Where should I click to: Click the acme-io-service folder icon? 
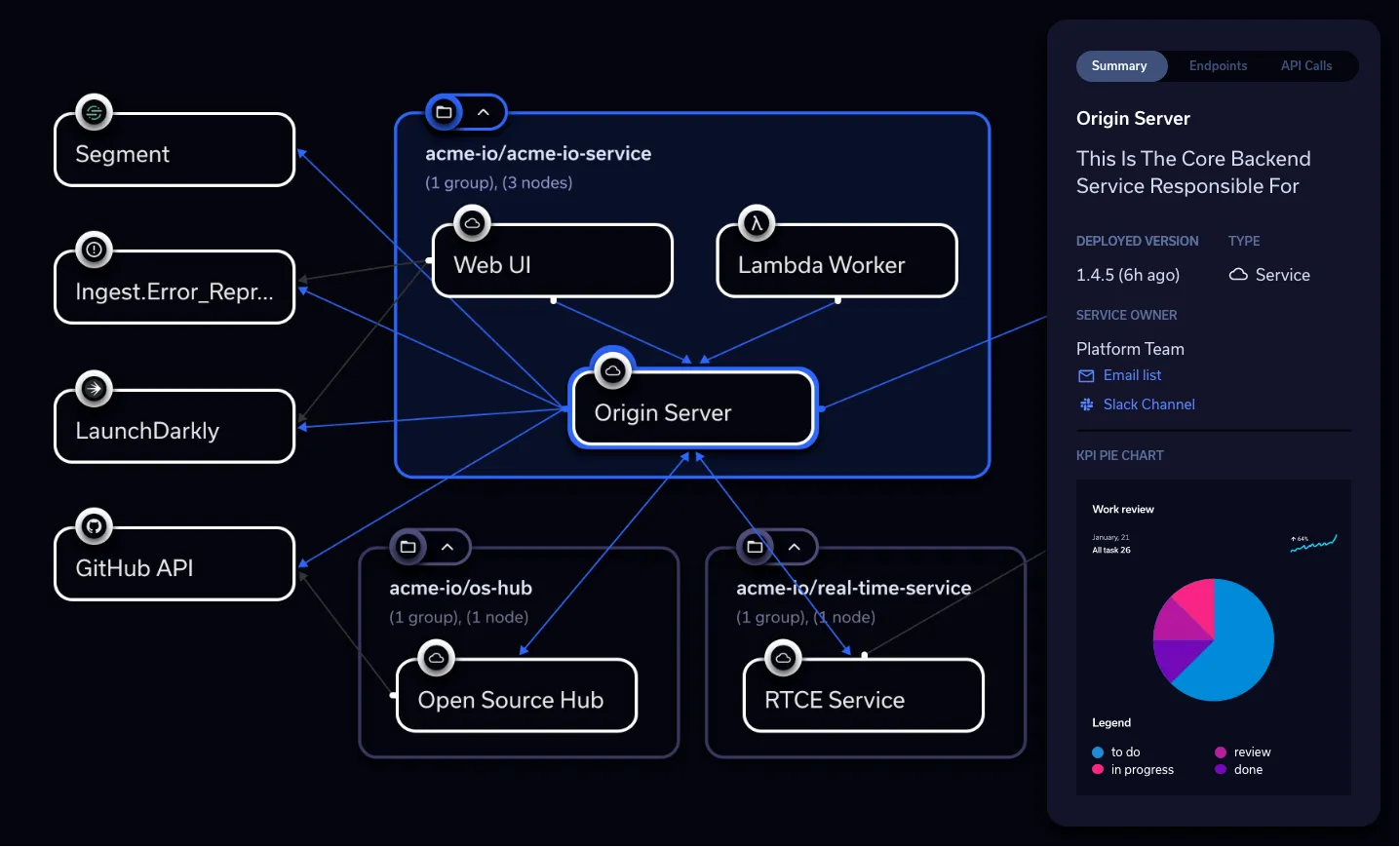[x=444, y=112]
